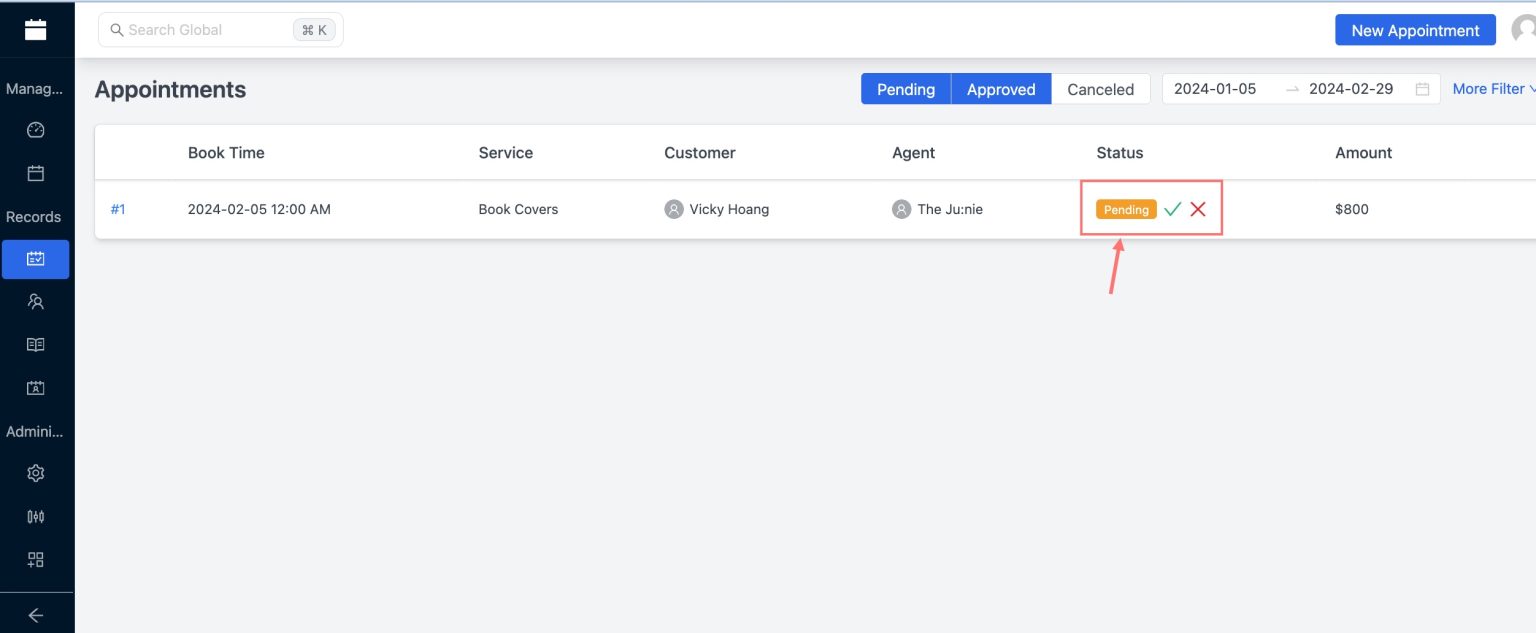This screenshot has height=633, width=1536.
Task: Open the Calendar icon under Management
Action: [x=36, y=172]
